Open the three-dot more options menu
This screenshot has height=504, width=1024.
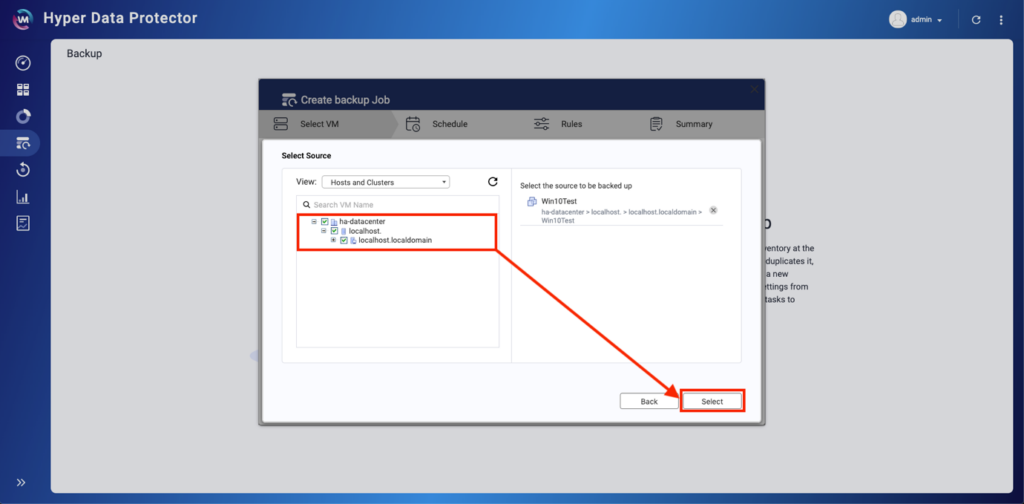pyautogui.click(x=1001, y=19)
